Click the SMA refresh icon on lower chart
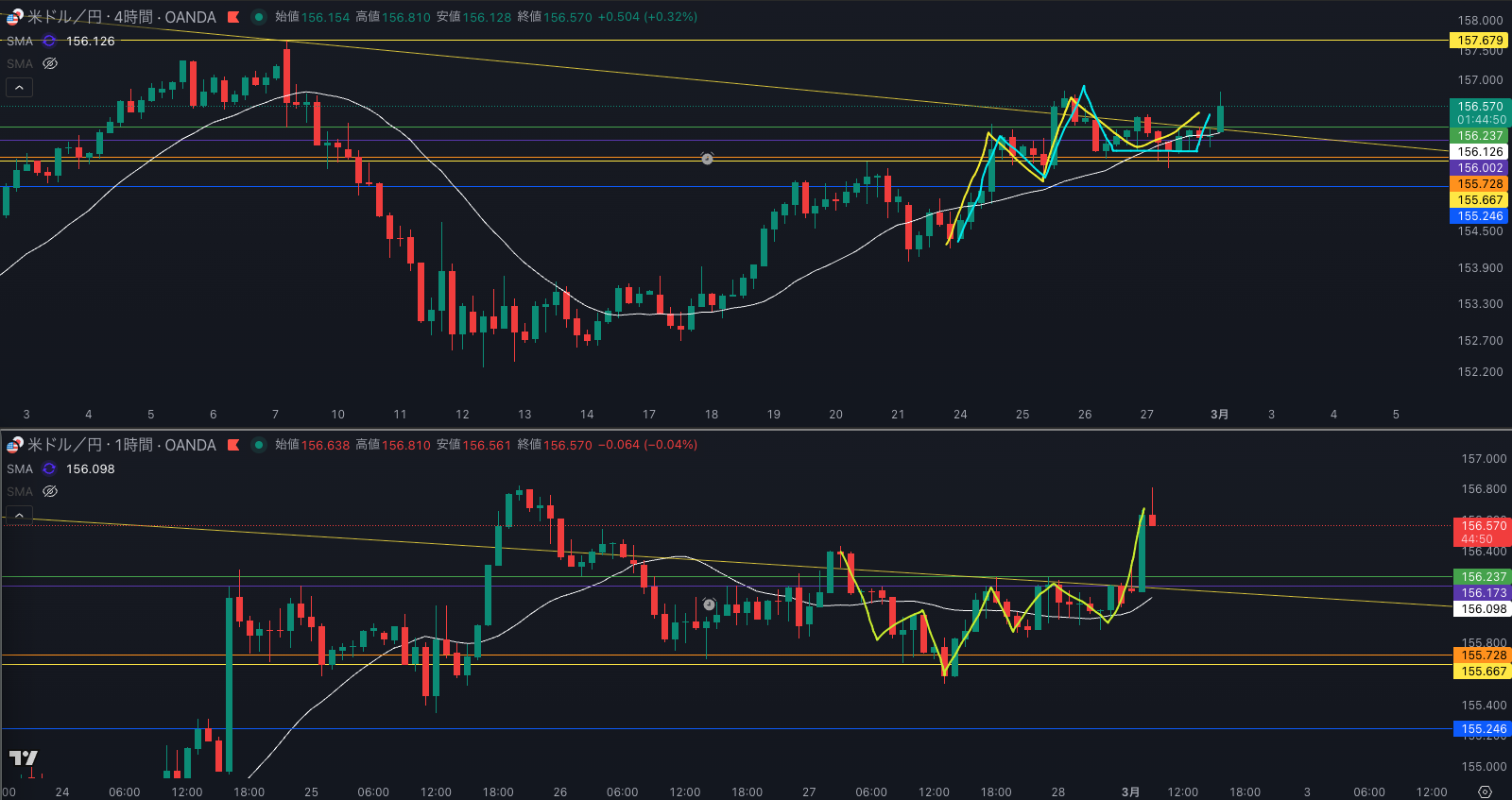 tap(49, 468)
